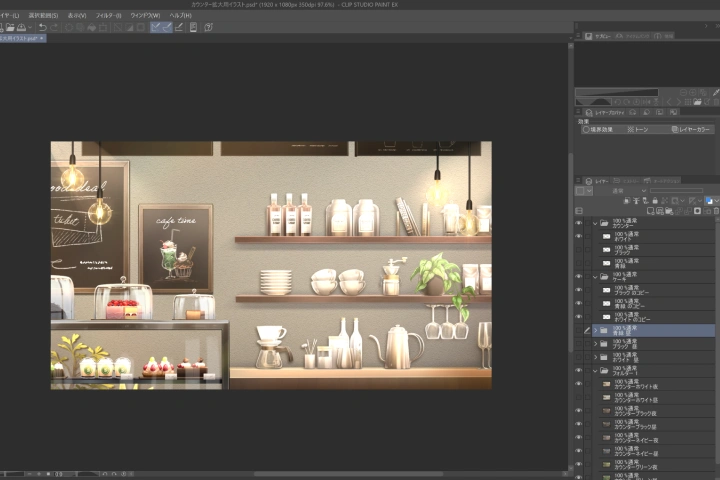Open the help support toolbar icon
The image size is (720, 480).
coord(208,27)
